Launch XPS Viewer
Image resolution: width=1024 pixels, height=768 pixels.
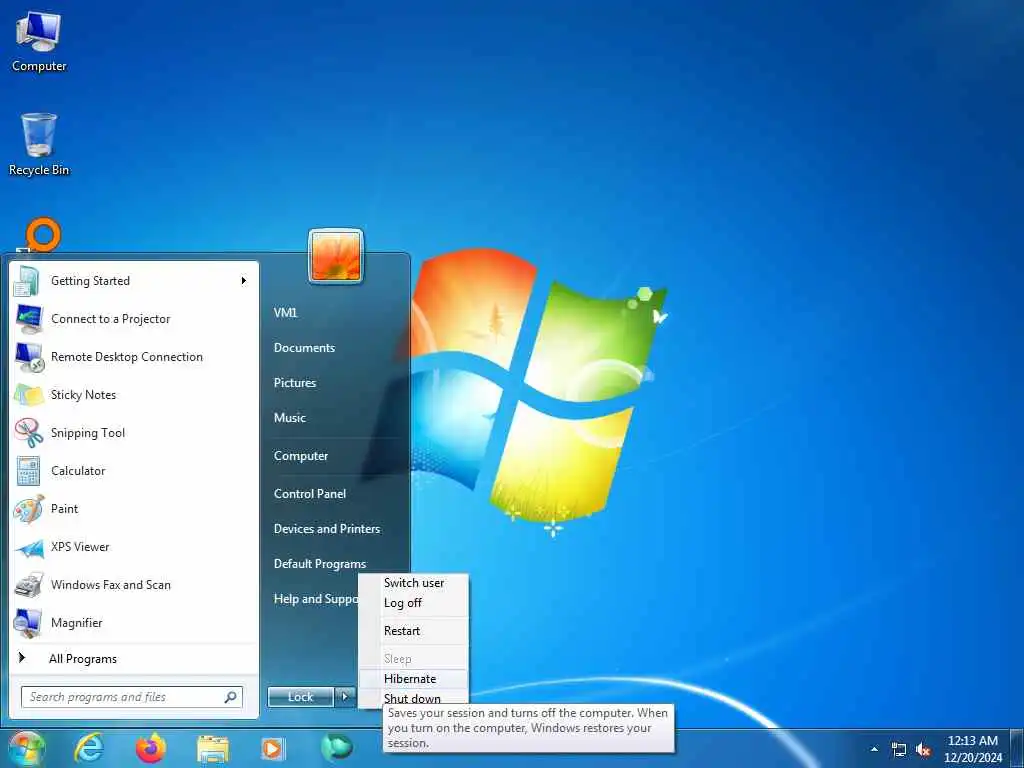pos(134,547)
